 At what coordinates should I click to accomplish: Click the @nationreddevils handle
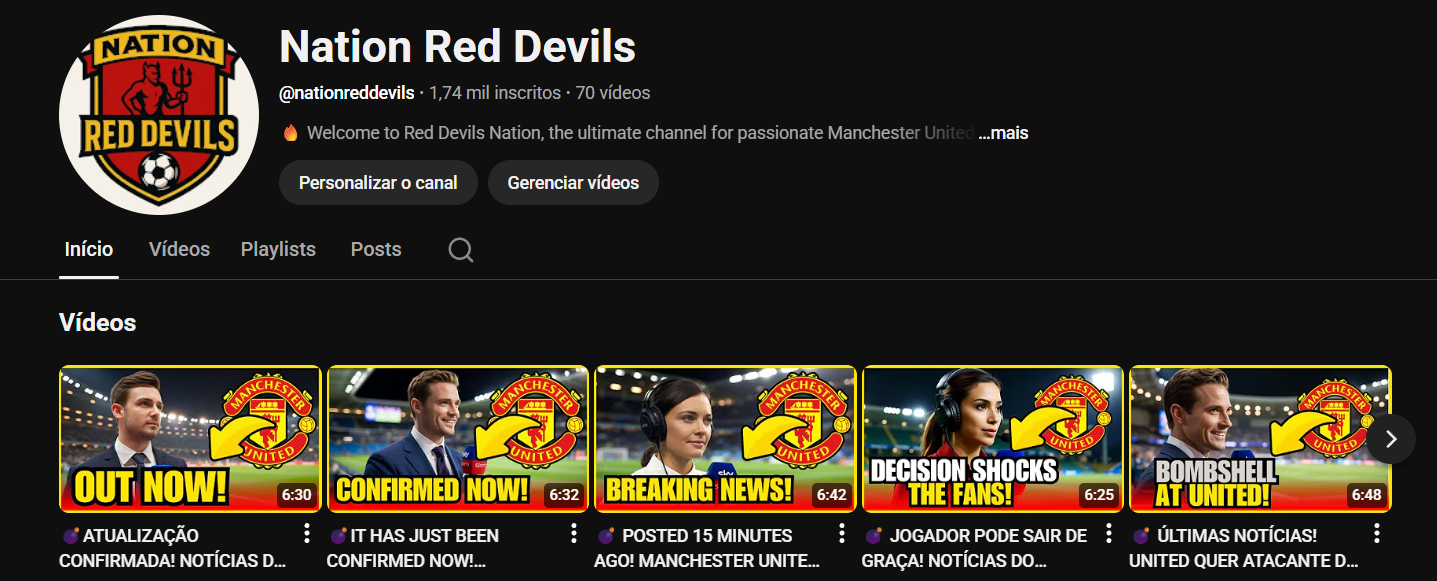tap(347, 93)
